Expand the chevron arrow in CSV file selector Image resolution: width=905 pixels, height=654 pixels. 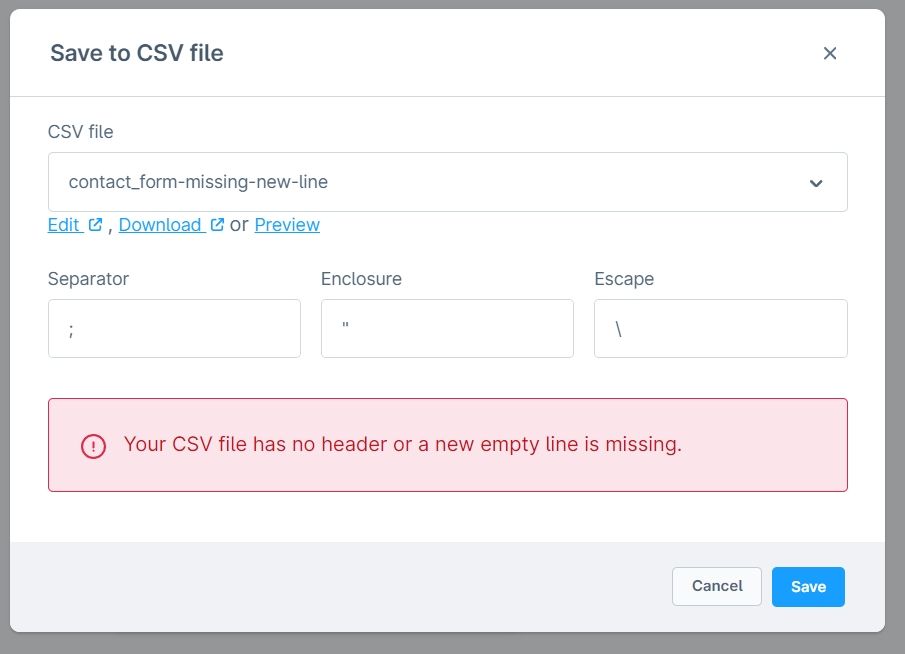(x=816, y=183)
